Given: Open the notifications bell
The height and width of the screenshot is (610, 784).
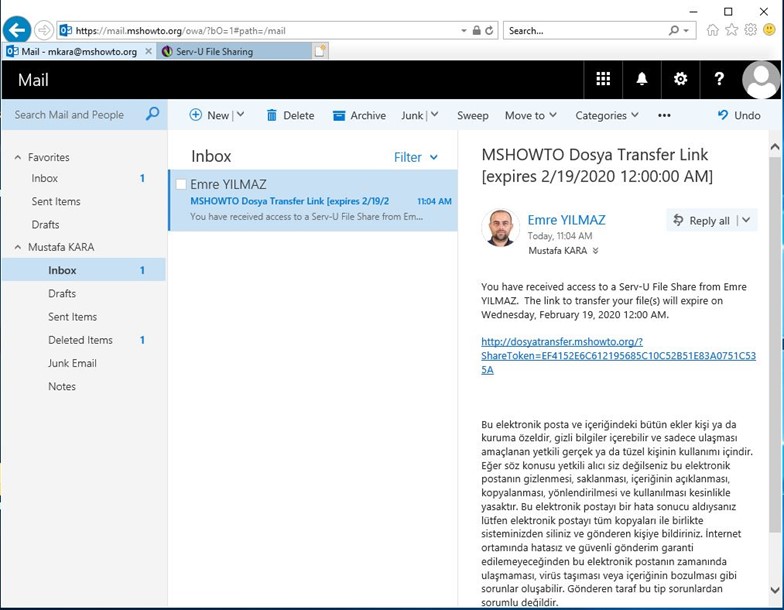Looking at the screenshot, I should [x=642, y=79].
